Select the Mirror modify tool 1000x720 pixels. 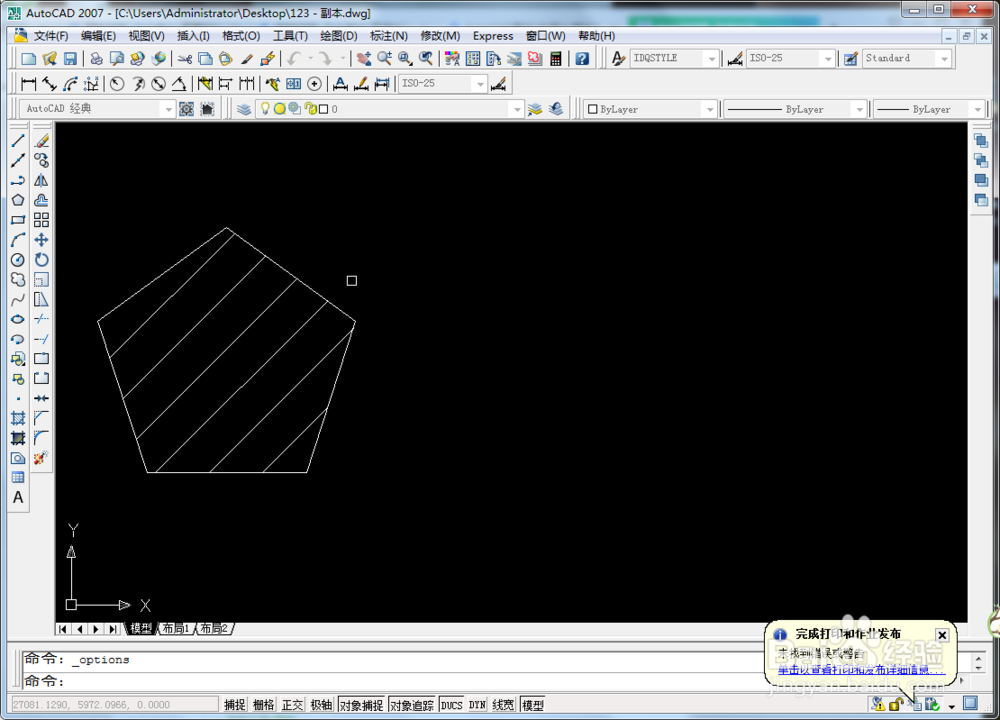(41, 180)
